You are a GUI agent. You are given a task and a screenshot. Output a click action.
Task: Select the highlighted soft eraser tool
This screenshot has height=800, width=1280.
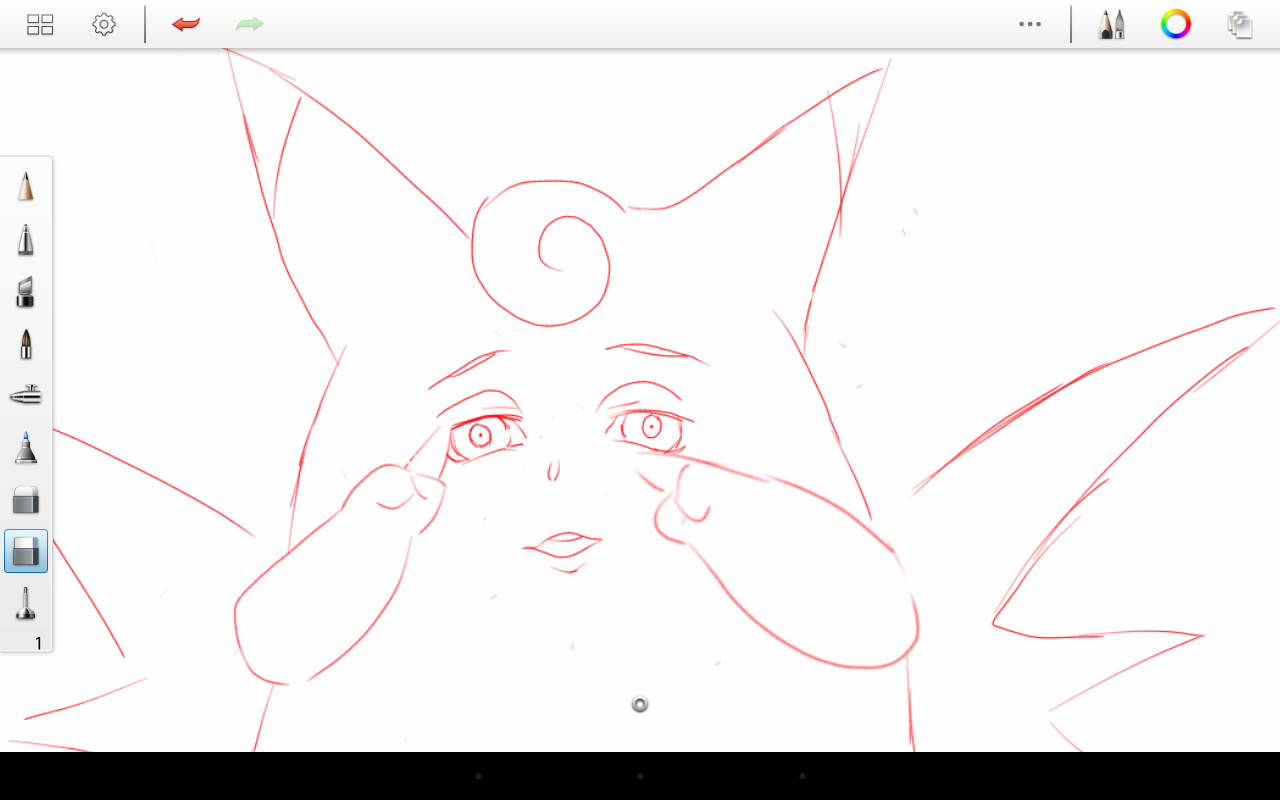tap(26, 551)
